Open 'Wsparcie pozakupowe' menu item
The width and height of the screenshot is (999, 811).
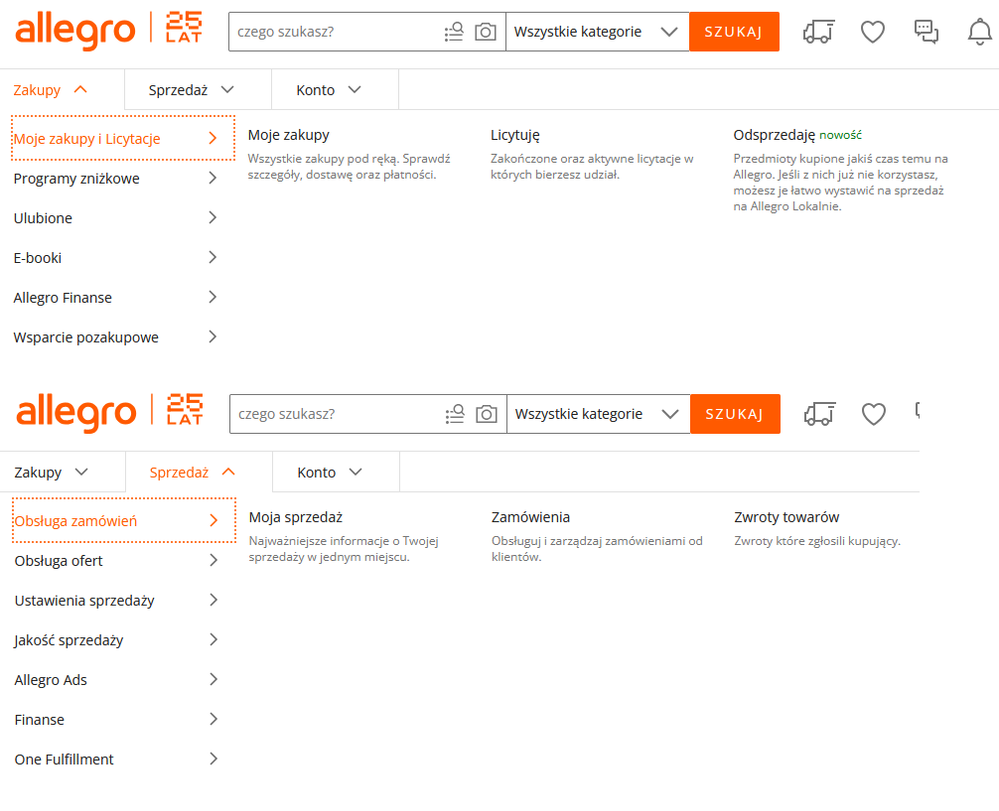(x=116, y=337)
